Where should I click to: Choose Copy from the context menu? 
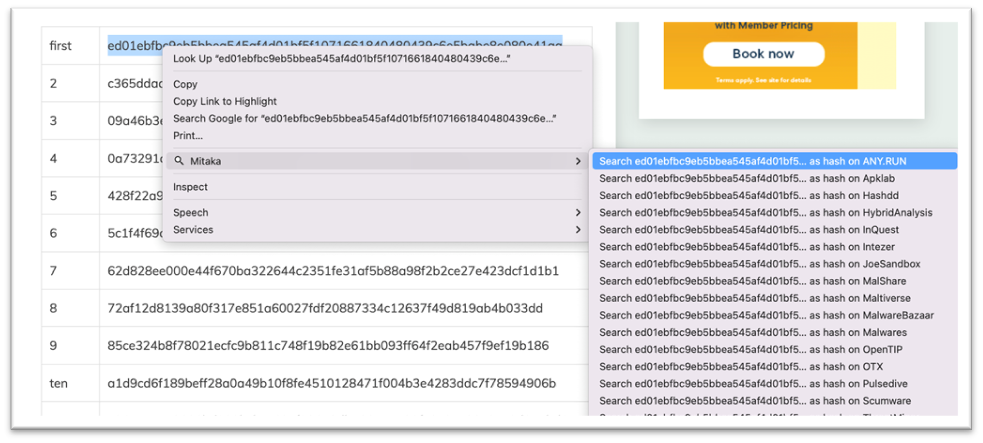pos(185,85)
